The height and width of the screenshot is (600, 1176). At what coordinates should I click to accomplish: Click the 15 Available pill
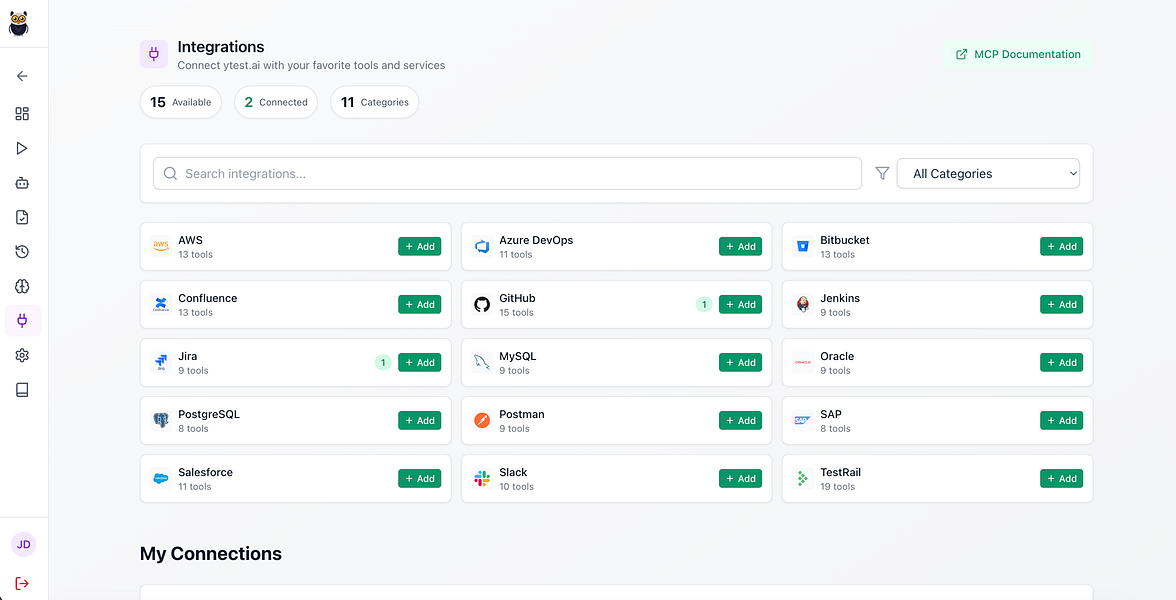[181, 102]
